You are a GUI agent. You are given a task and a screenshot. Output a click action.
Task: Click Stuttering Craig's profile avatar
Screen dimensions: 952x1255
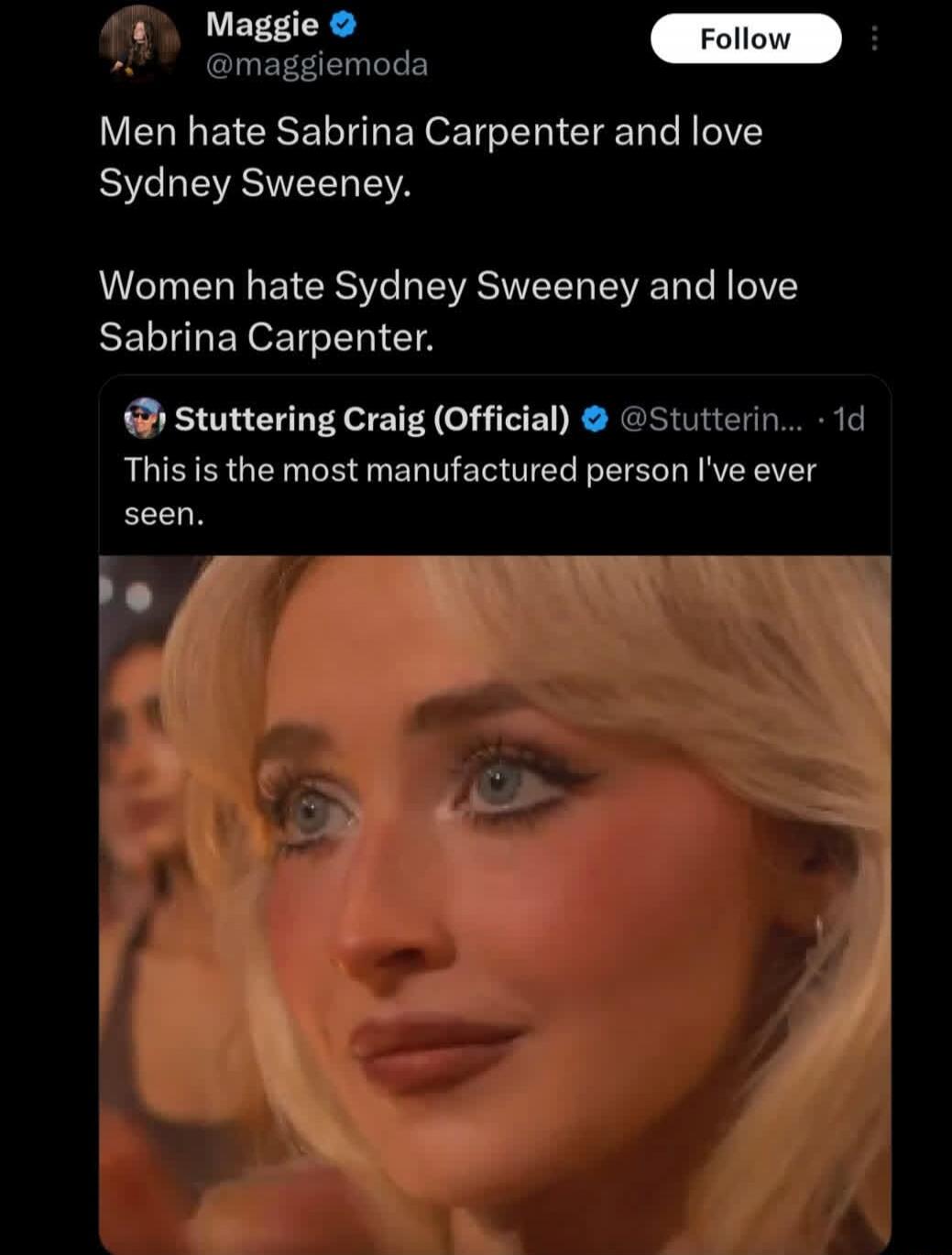[144, 419]
